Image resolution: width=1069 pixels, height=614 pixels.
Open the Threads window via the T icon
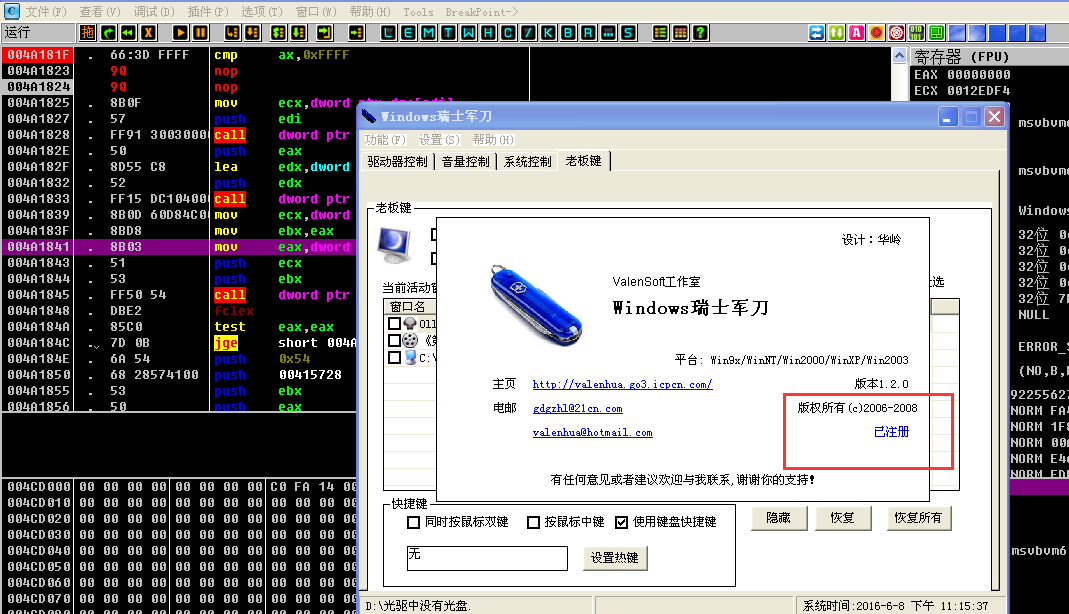click(x=450, y=31)
